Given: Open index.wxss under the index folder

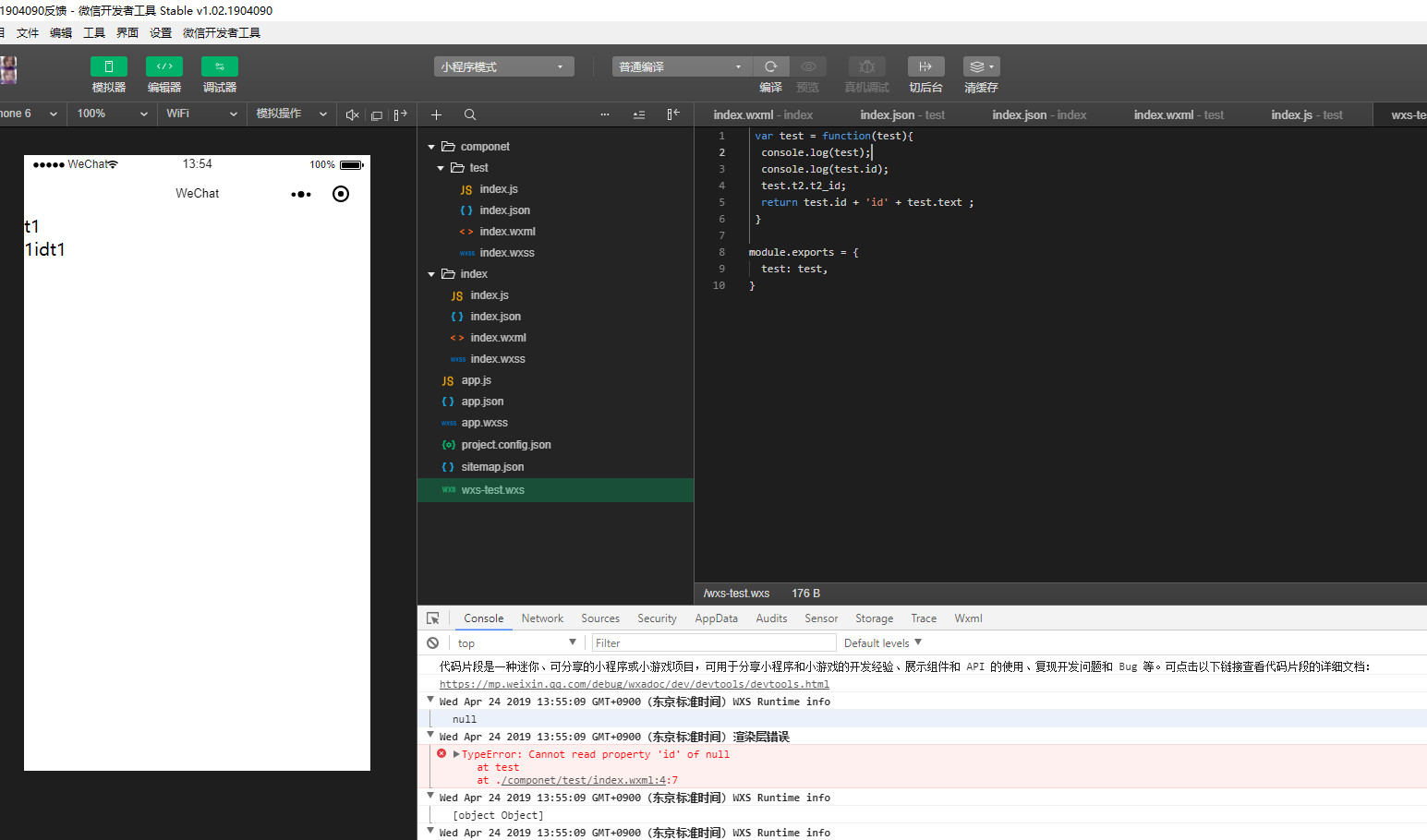Looking at the screenshot, I should [498, 359].
